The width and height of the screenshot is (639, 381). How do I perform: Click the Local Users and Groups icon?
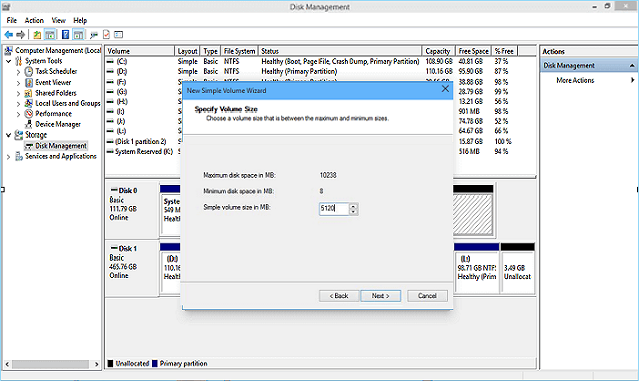click(x=29, y=103)
